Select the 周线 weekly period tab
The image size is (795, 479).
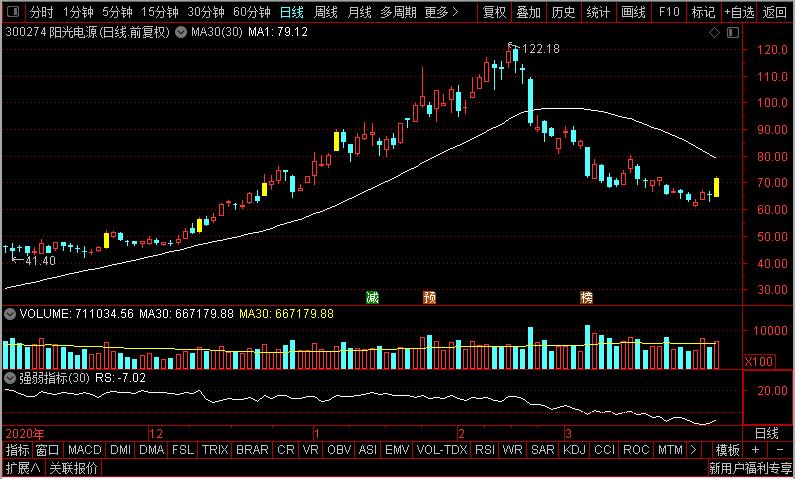pos(326,12)
